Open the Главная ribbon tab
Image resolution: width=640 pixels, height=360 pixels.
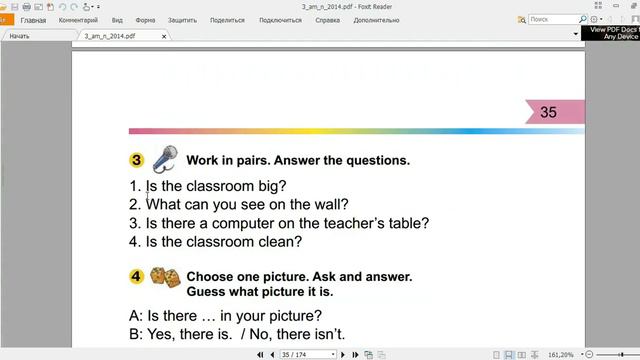[x=33, y=20]
